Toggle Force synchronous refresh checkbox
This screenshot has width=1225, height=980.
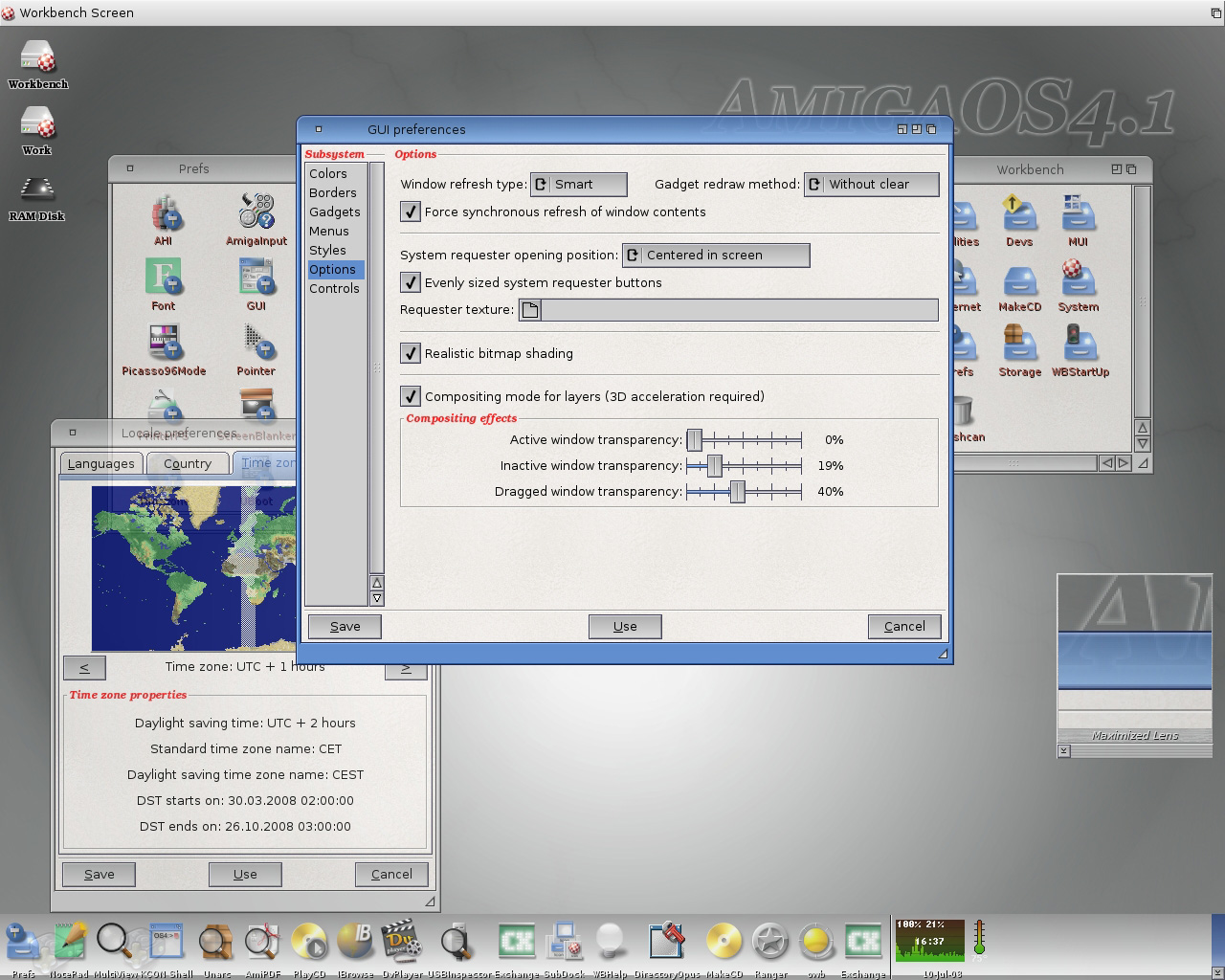(x=411, y=212)
